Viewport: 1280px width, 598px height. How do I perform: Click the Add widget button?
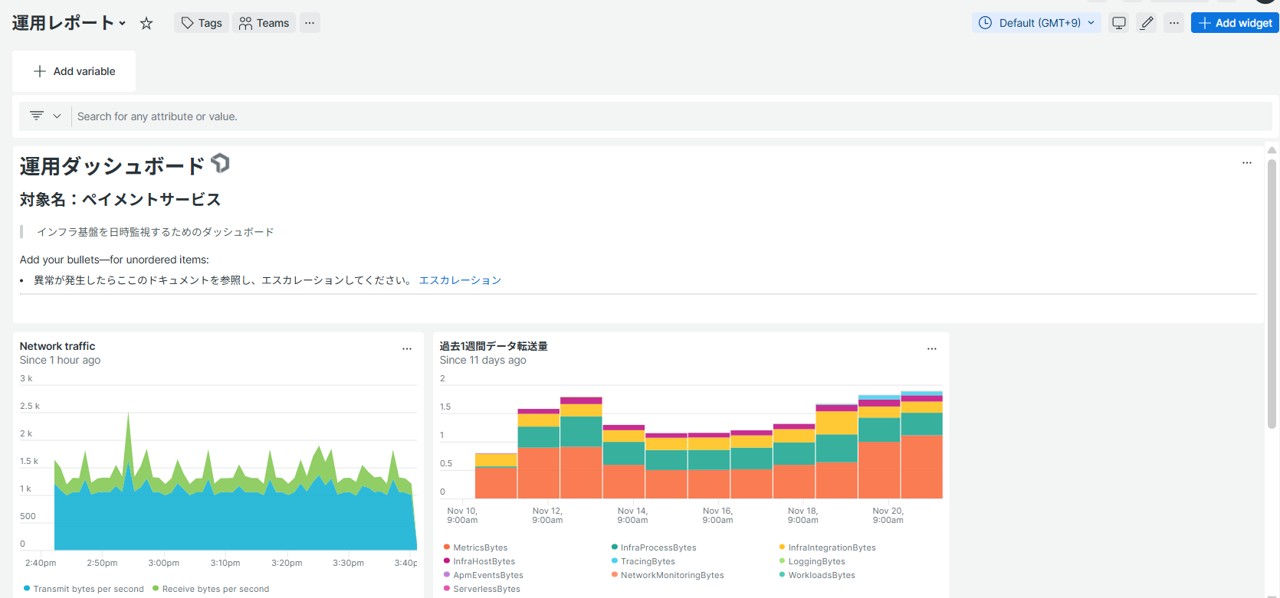1235,23
